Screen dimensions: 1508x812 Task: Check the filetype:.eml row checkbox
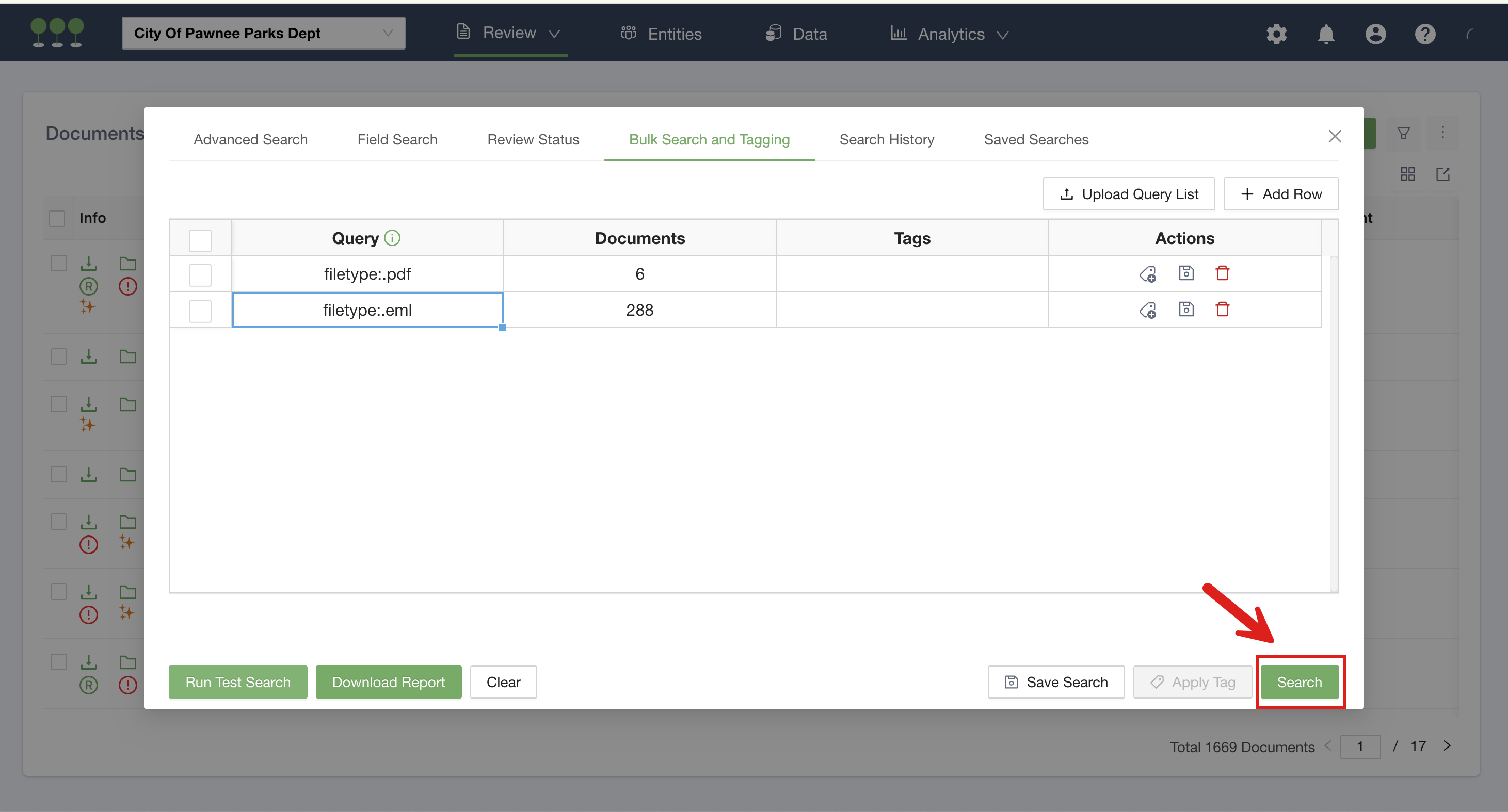(x=200, y=311)
